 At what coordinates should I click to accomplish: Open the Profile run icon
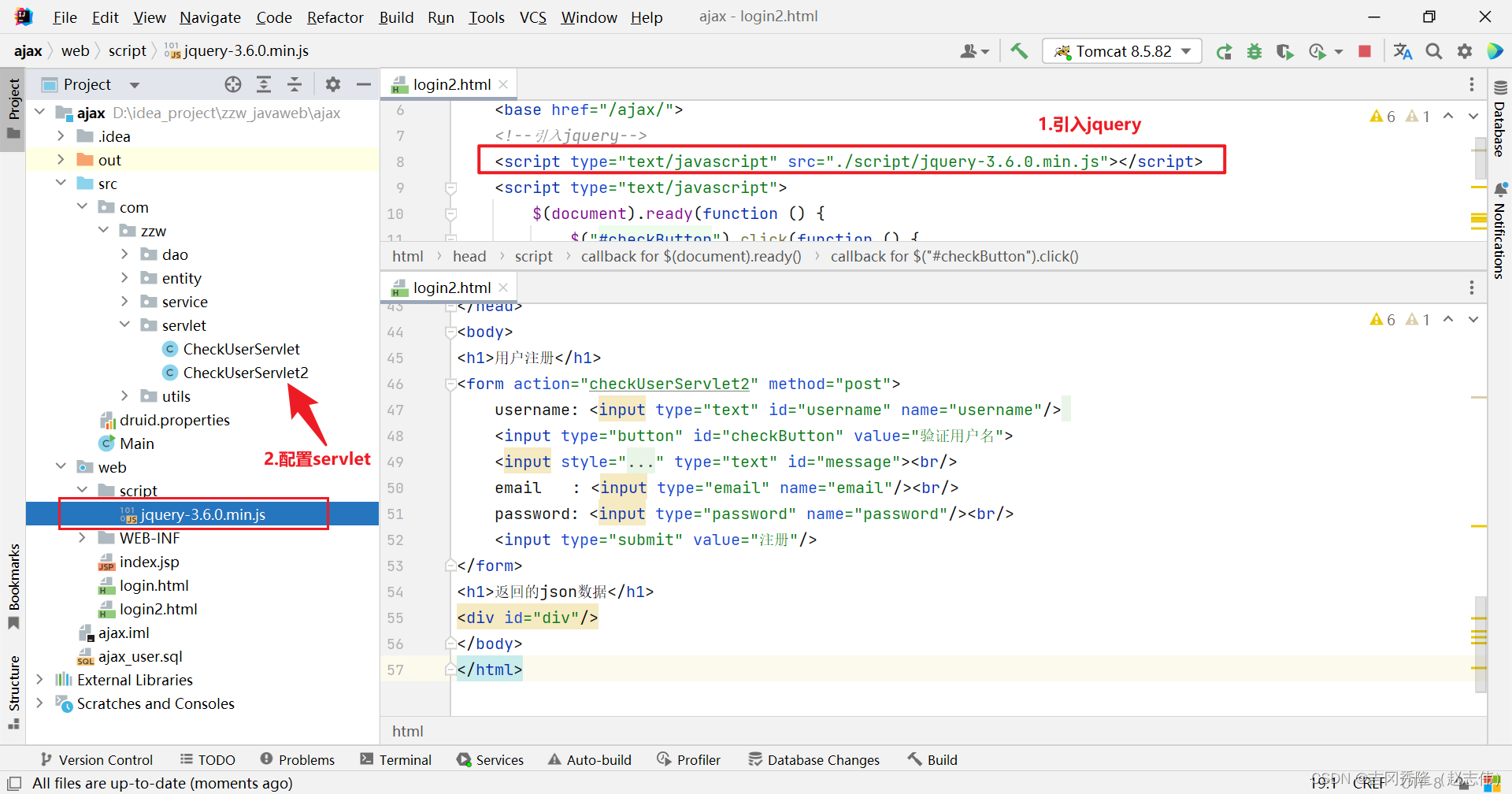point(1317,51)
